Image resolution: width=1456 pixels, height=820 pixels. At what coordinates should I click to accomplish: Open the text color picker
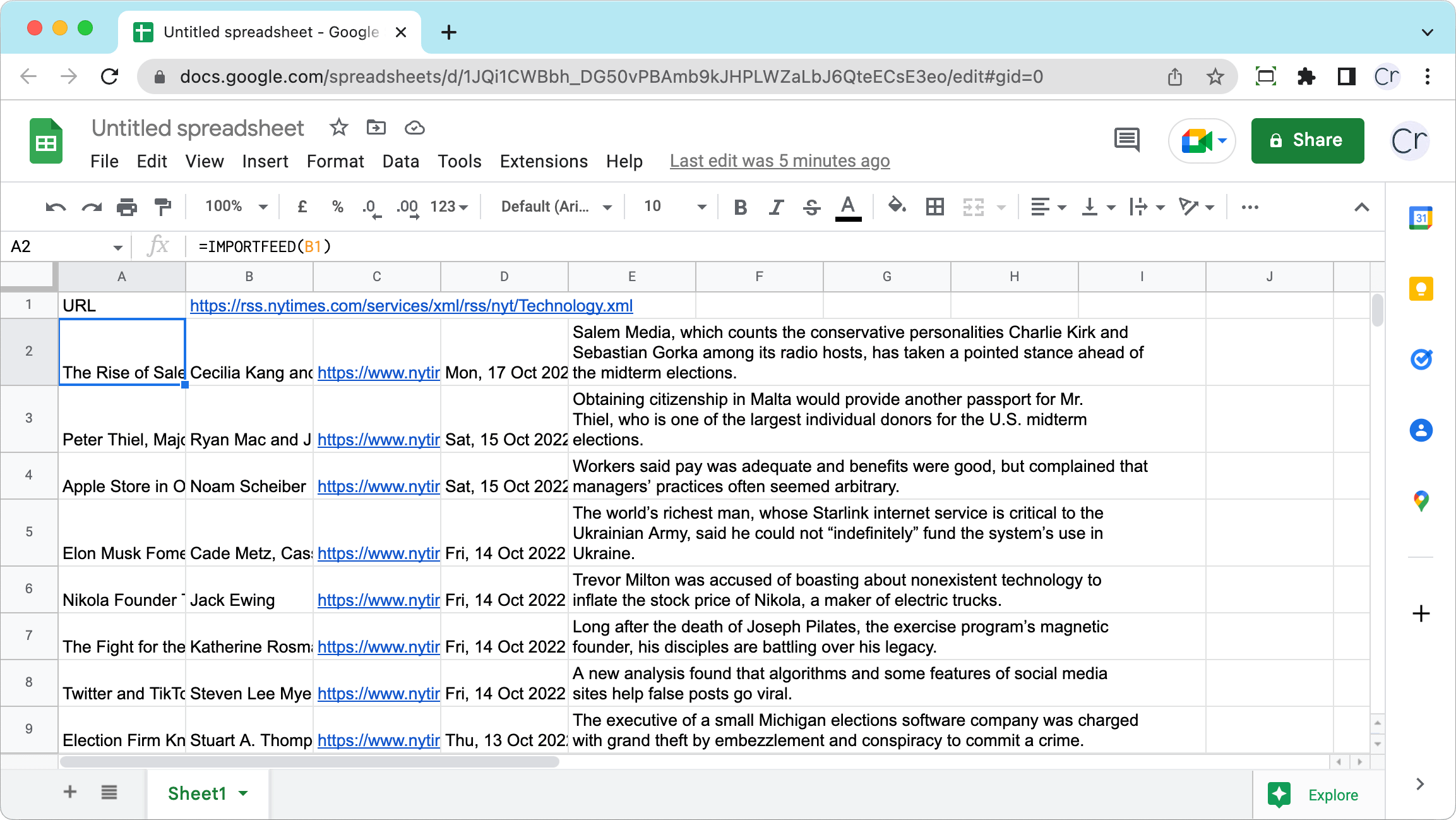point(848,207)
